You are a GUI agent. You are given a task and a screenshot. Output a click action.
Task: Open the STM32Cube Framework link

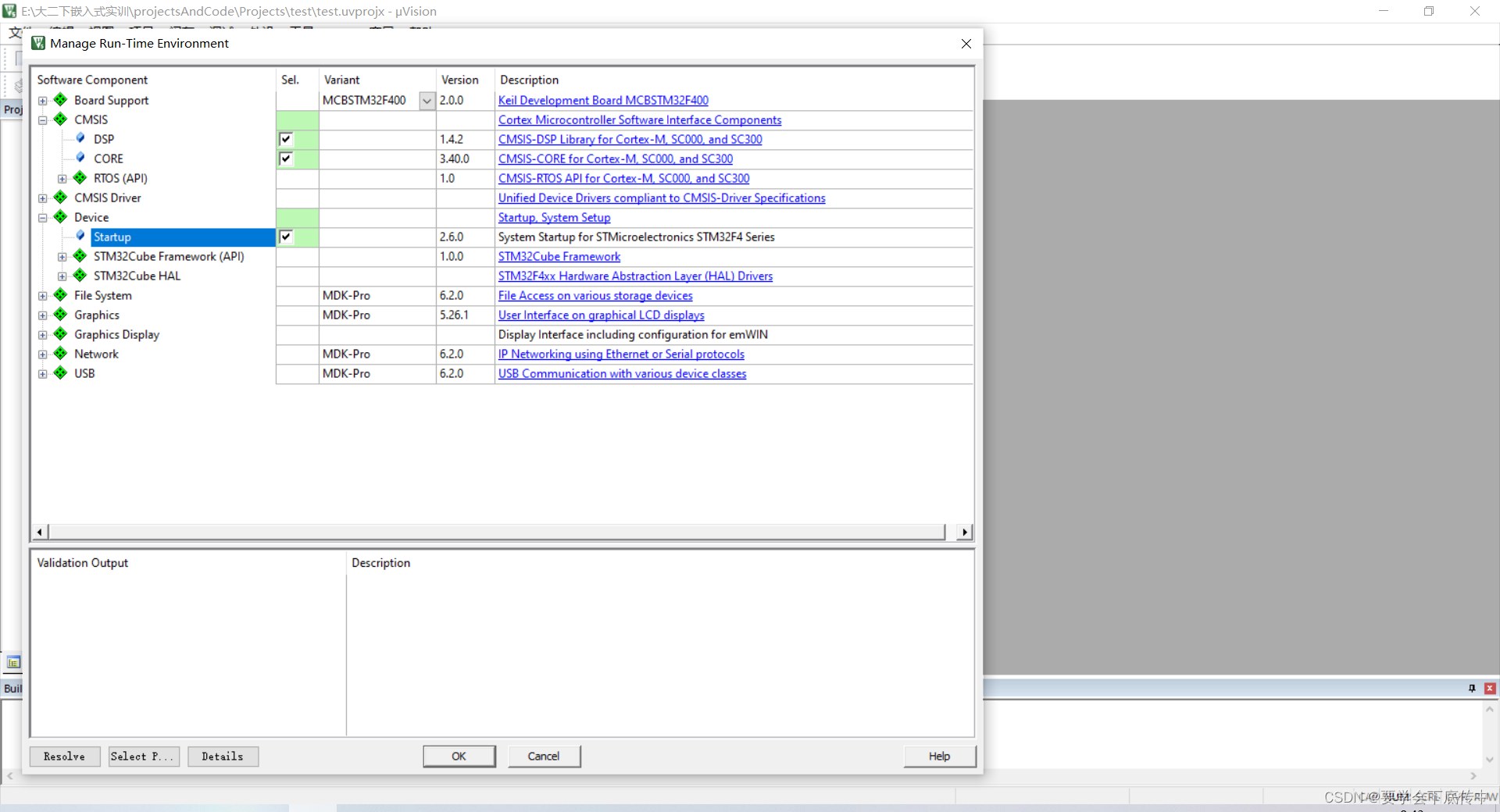tap(559, 256)
